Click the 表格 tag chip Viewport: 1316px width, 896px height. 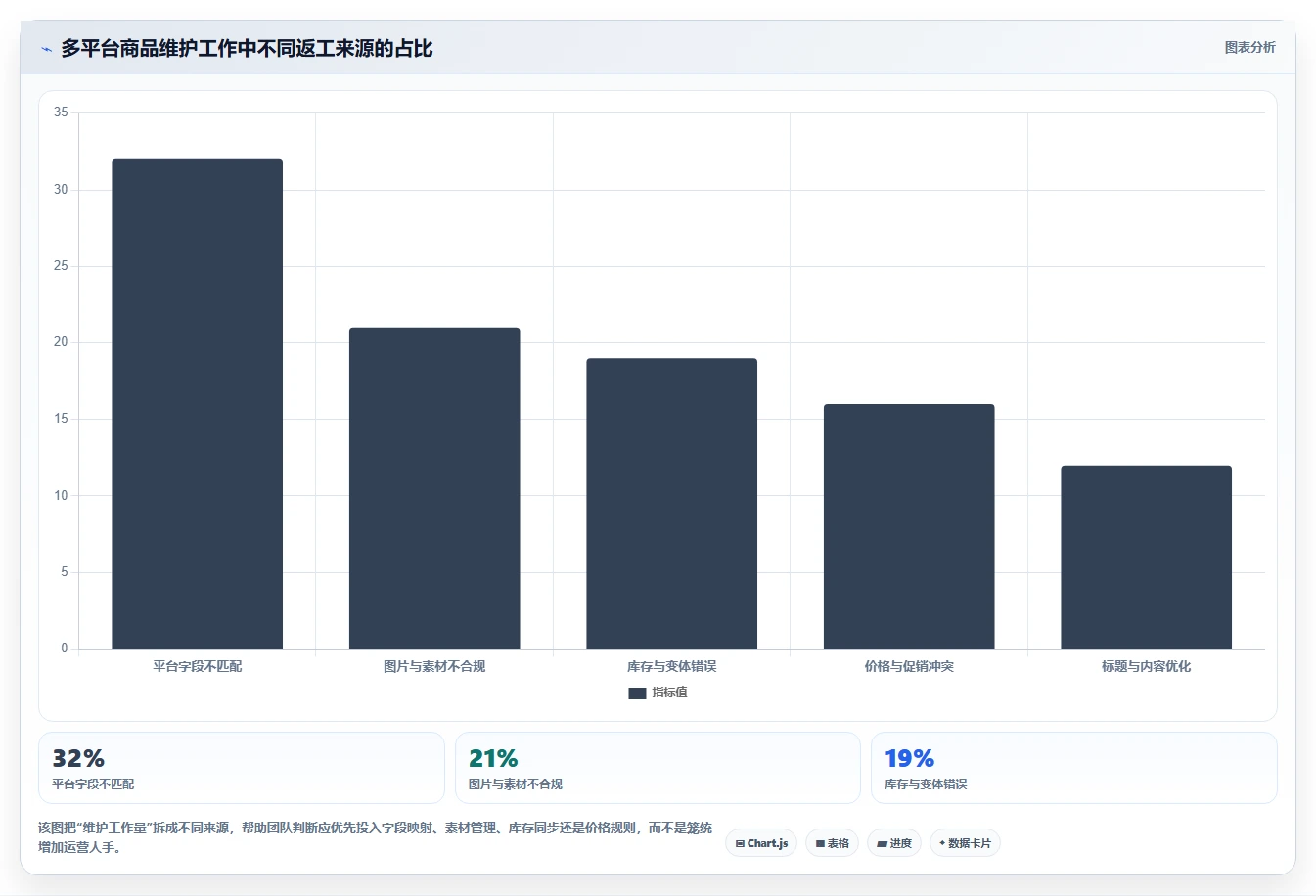(x=832, y=843)
